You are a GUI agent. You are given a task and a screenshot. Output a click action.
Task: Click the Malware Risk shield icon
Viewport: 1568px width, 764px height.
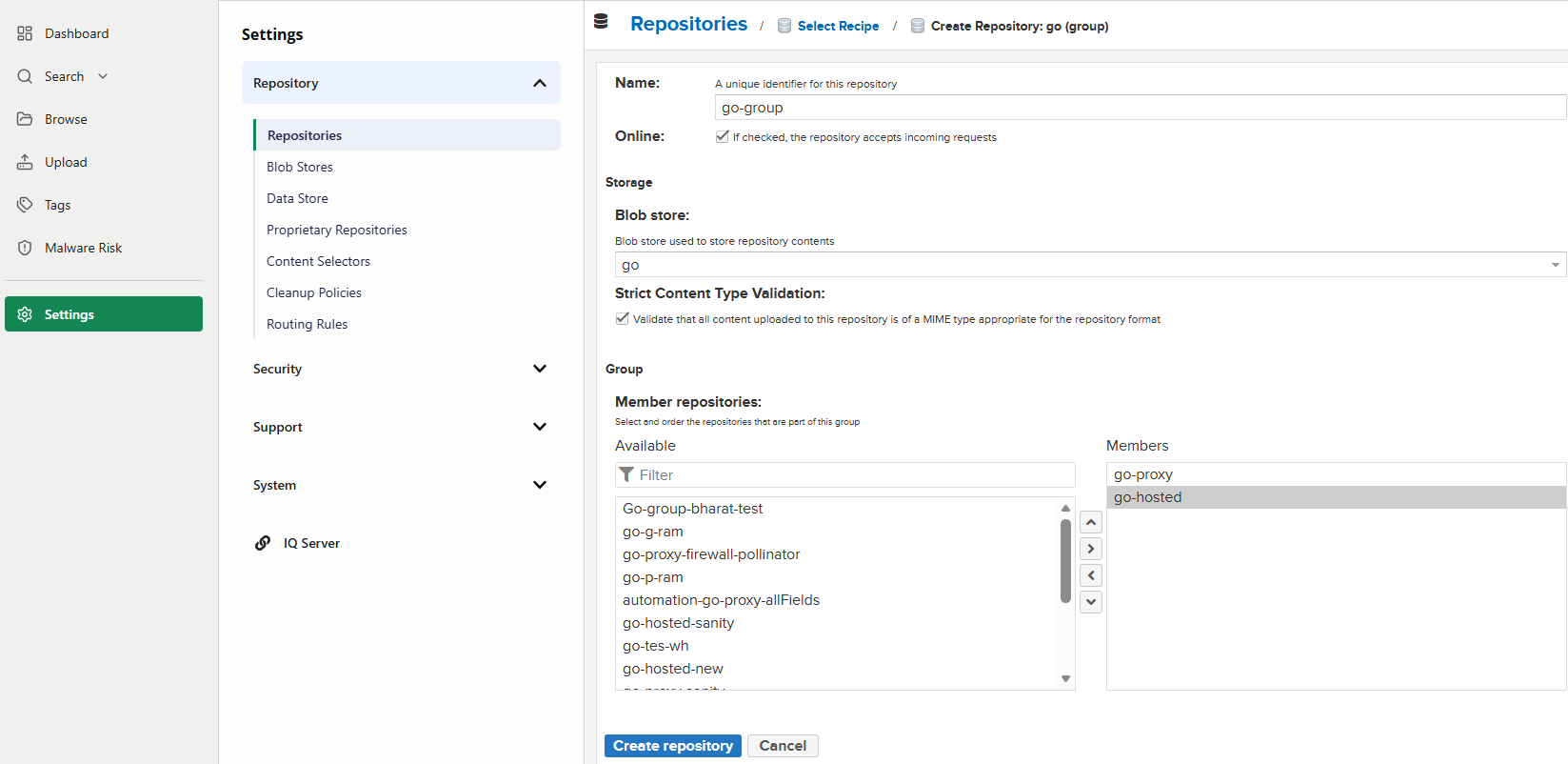pos(25,248)
